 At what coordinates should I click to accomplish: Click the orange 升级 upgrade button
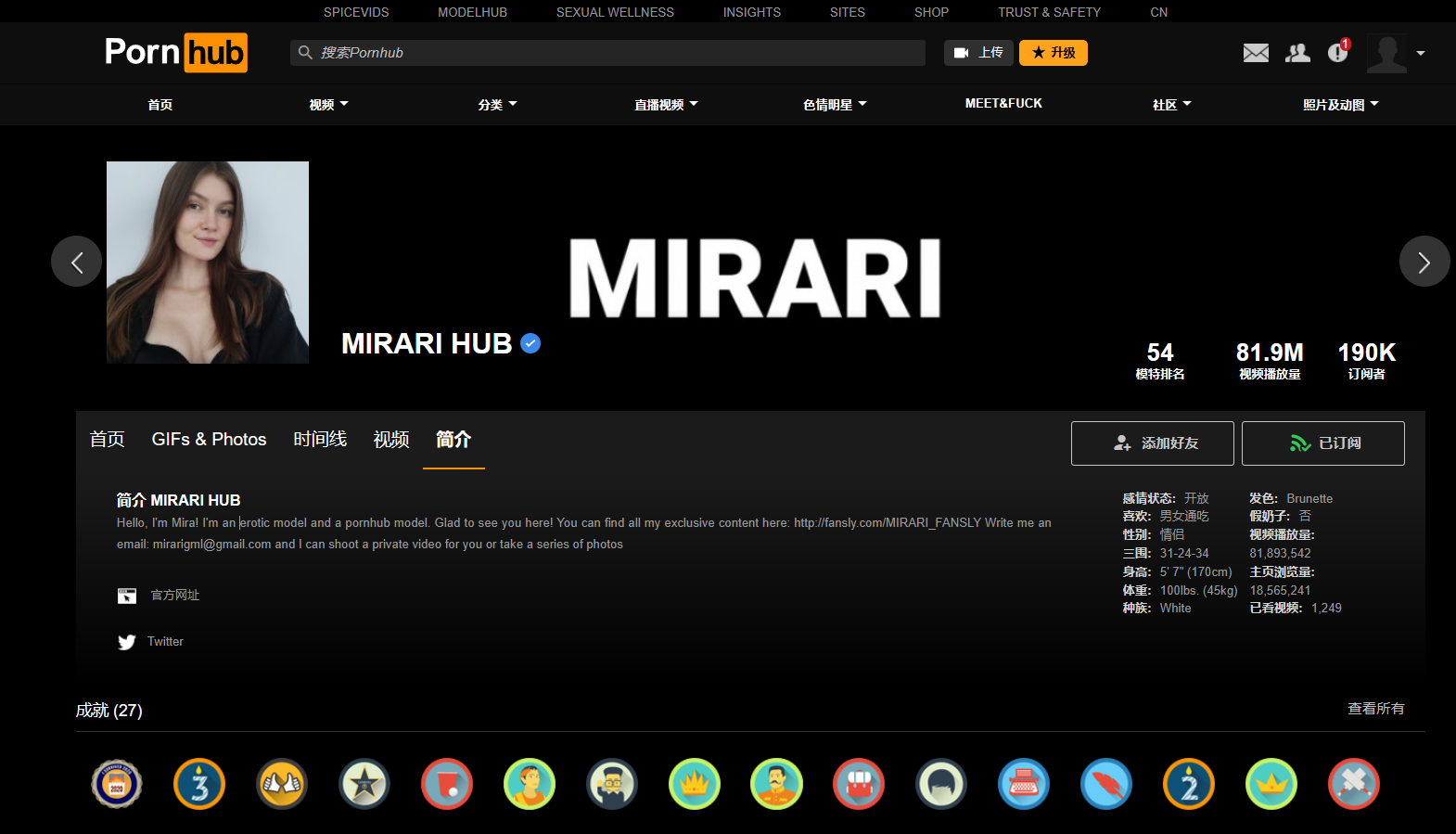pos(1054,53)
